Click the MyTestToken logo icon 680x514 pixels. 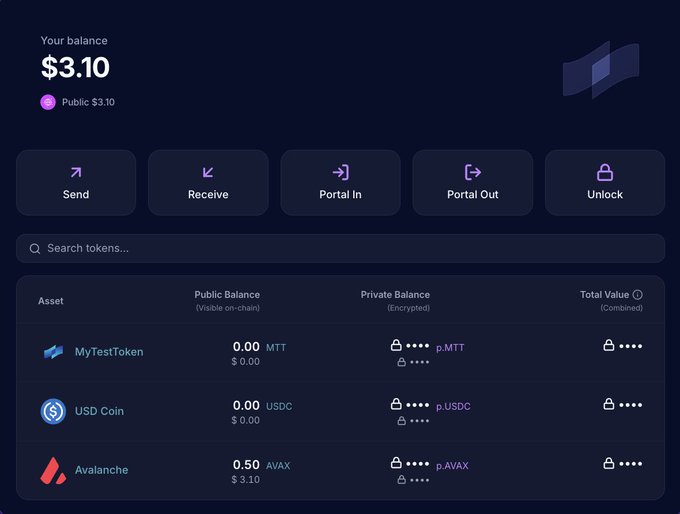53,352
